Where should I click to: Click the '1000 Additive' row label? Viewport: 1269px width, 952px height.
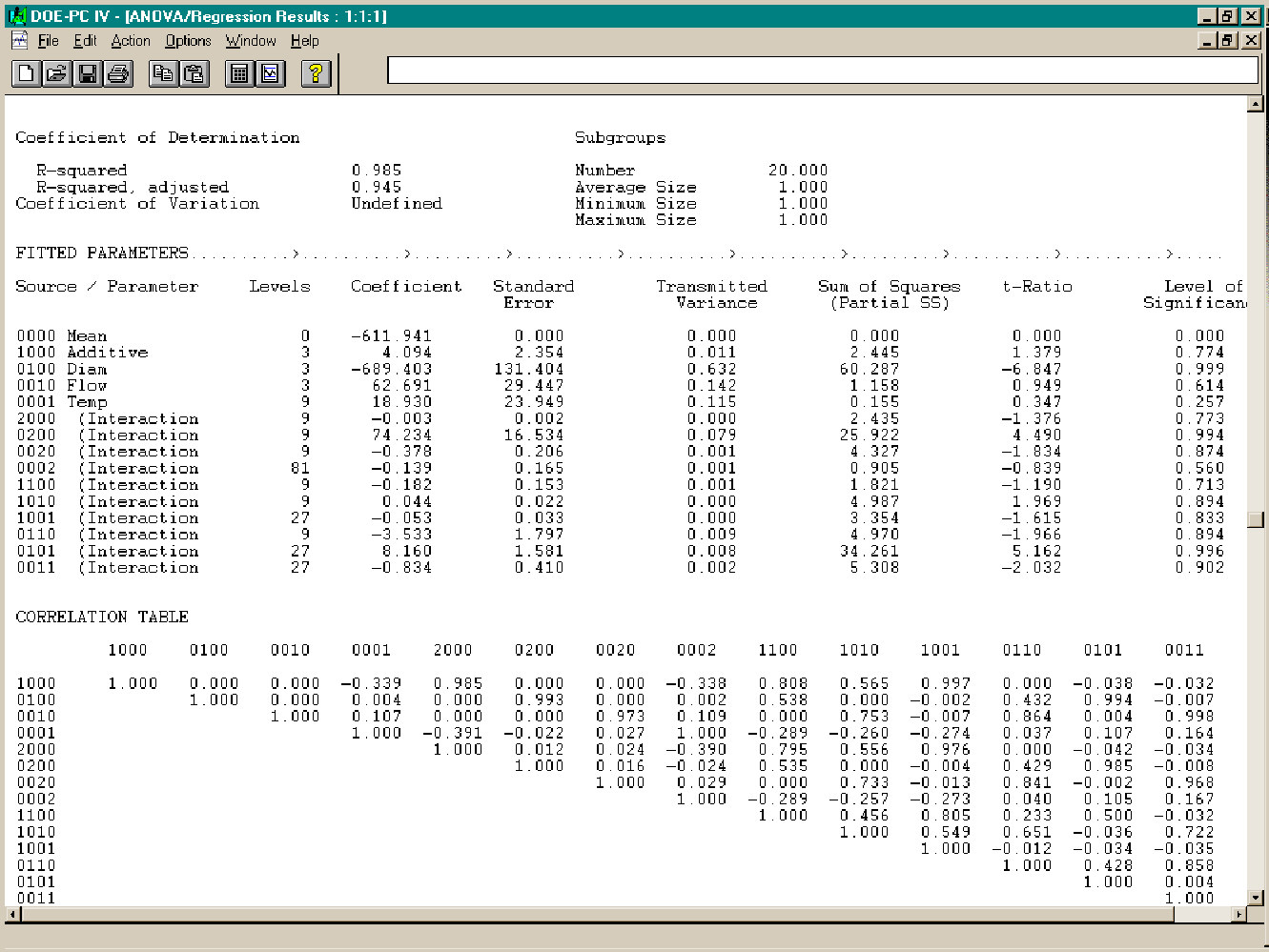point(82,352)
